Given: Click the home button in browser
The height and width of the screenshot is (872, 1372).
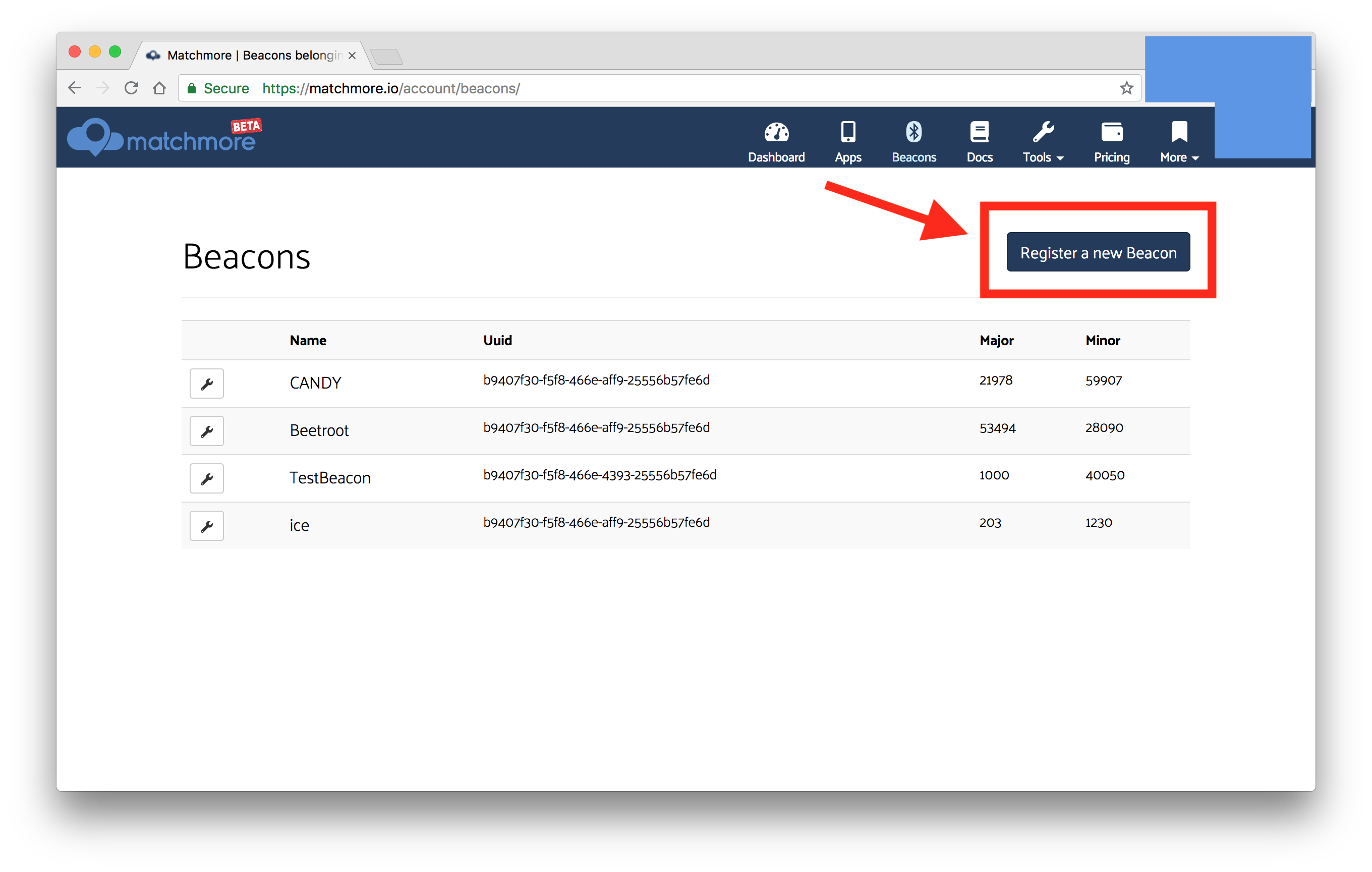Looking at the screenshot, I should [159, 88].
